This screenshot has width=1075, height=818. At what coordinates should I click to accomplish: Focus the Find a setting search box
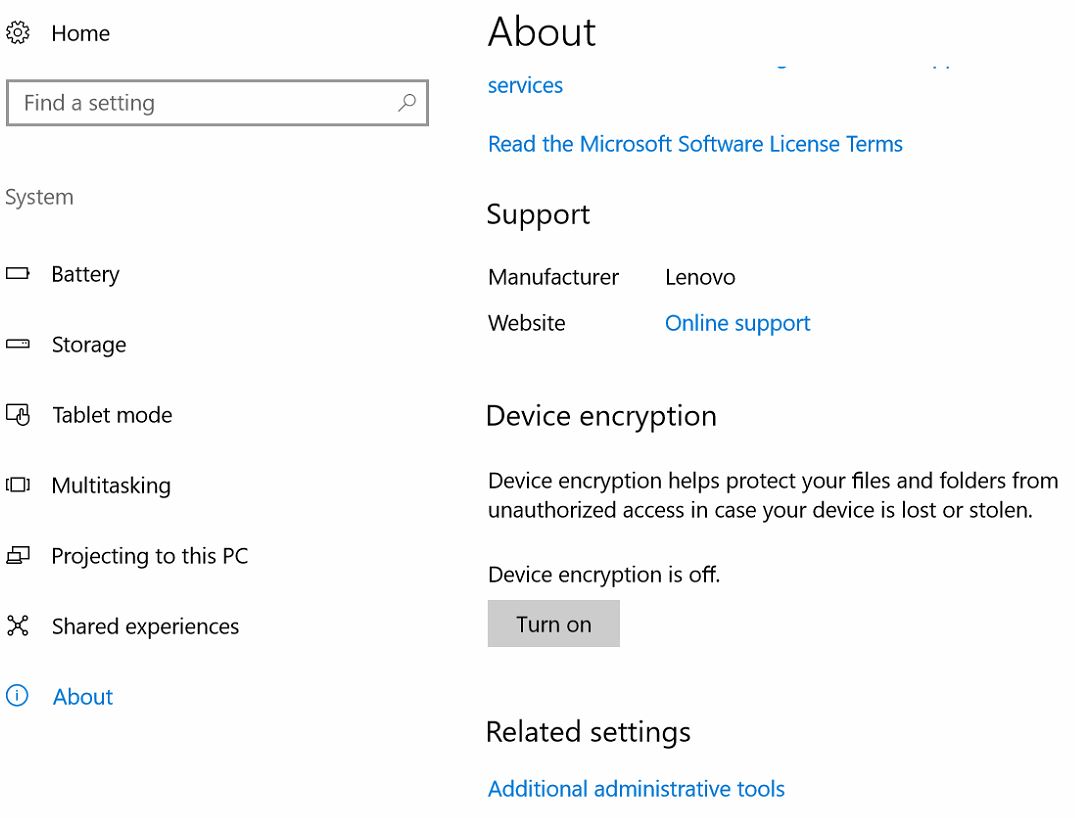[x=200, y=103]
